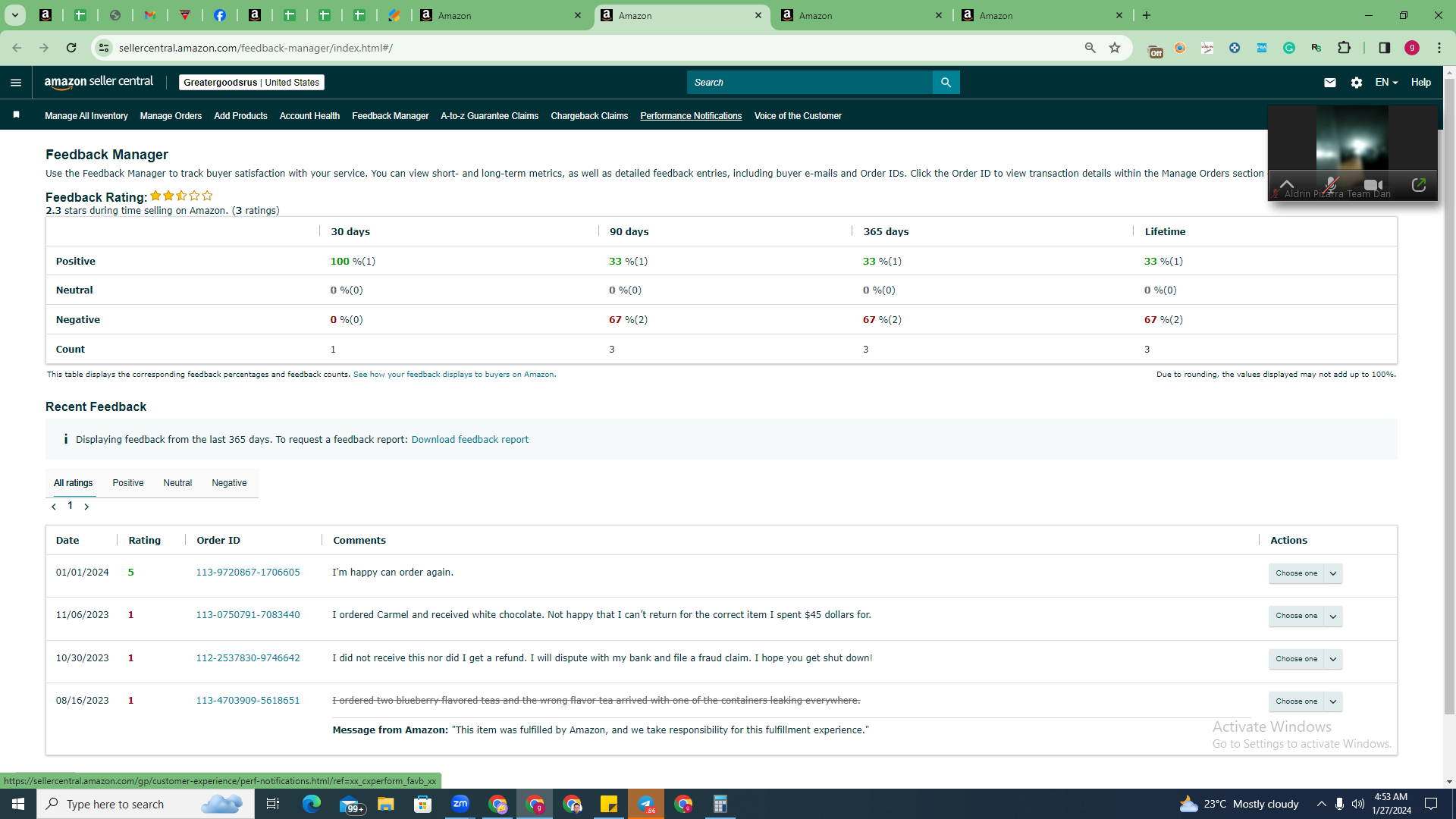Viewport: 1456px width, 819px height.
Task: Change language with the EN dropdown
Action: pos(1386,83)
